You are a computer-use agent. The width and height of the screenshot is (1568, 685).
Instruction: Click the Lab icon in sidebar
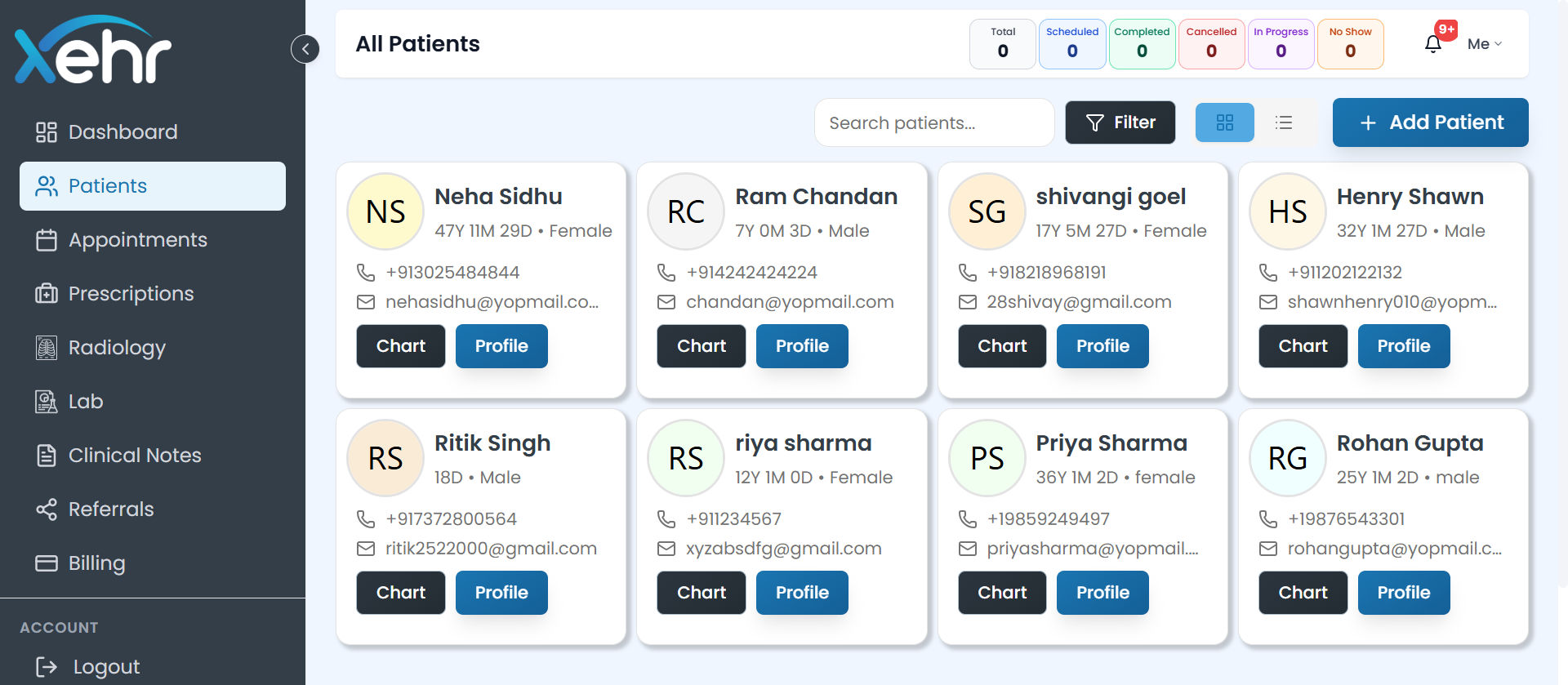[x=47, y=402]
